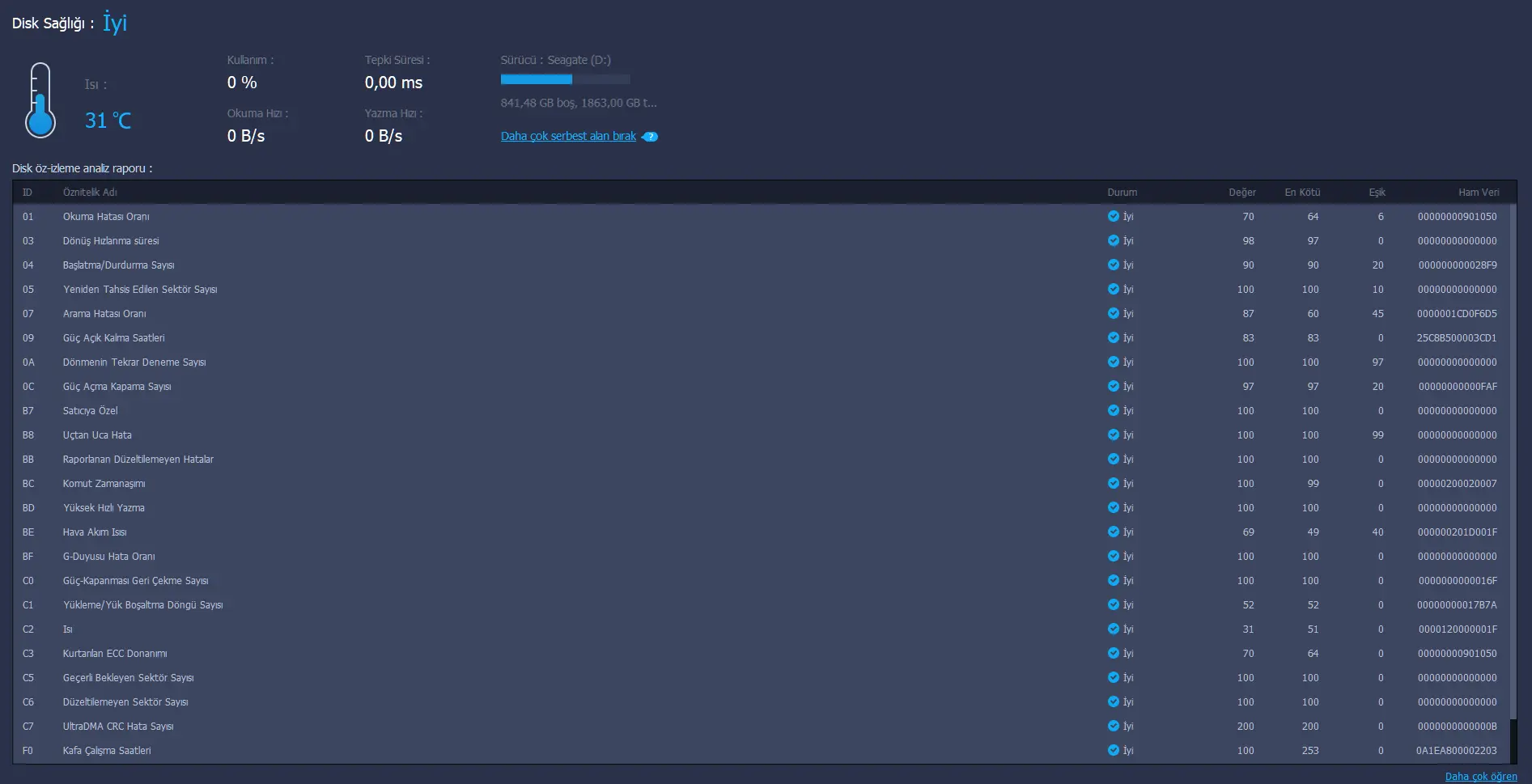This screenshot has height=784, width=1532.
Task: Click status check icon for Hava Akım Isısı
Action: pos(1114,532)
